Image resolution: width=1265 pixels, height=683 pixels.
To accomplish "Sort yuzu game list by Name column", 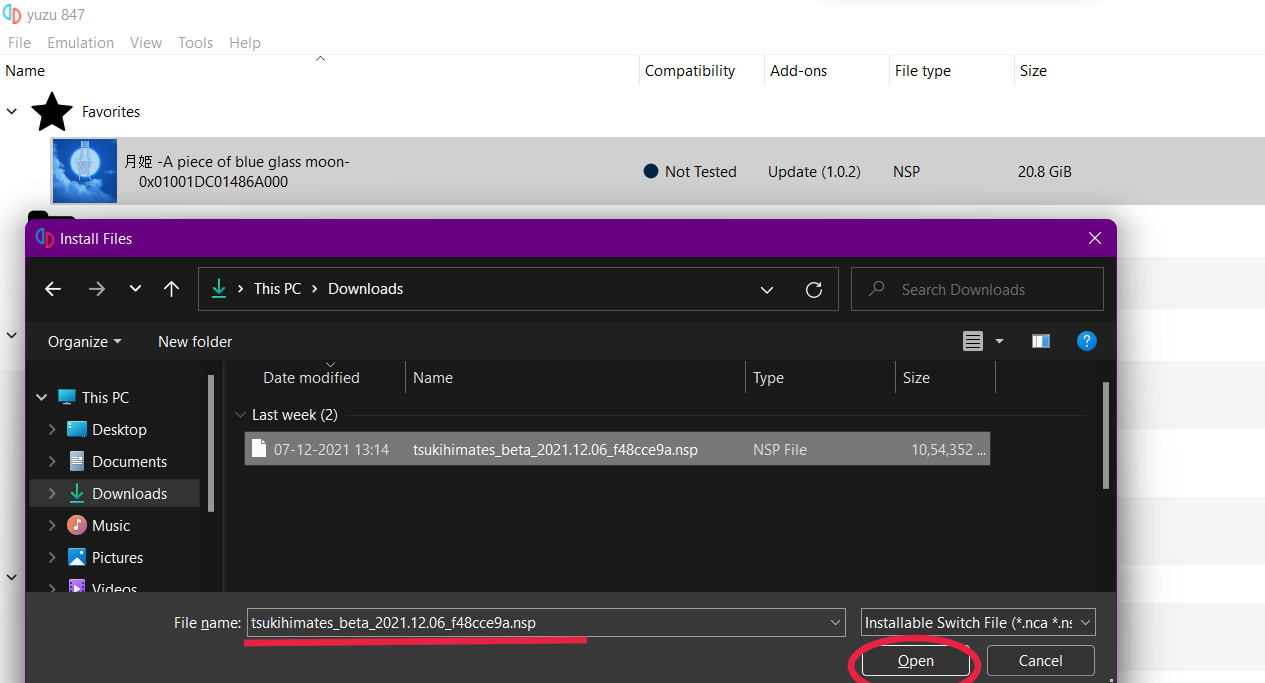I will pyautogui.click(x=25, y=71).
